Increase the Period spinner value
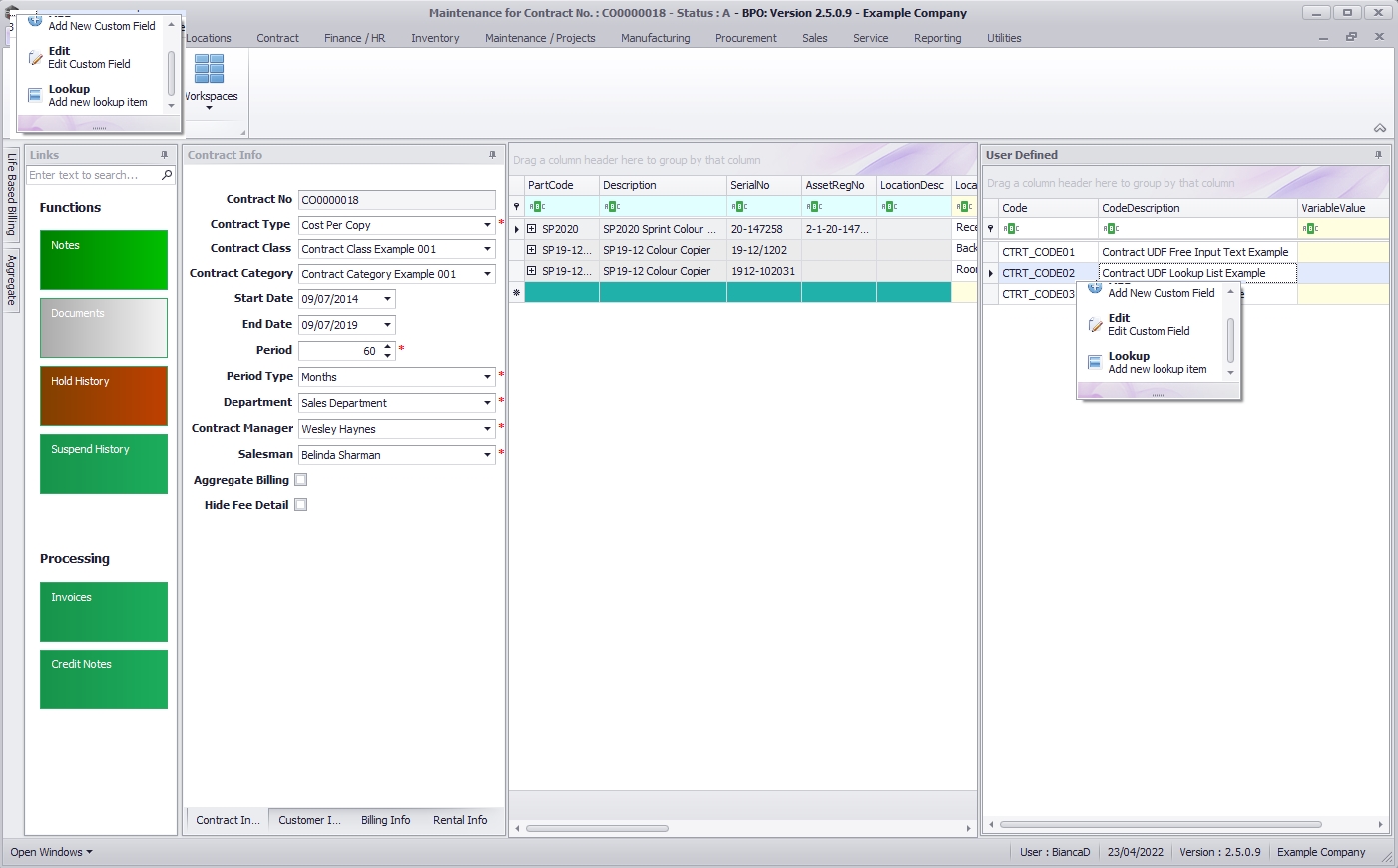 click(x=388, y=346)
